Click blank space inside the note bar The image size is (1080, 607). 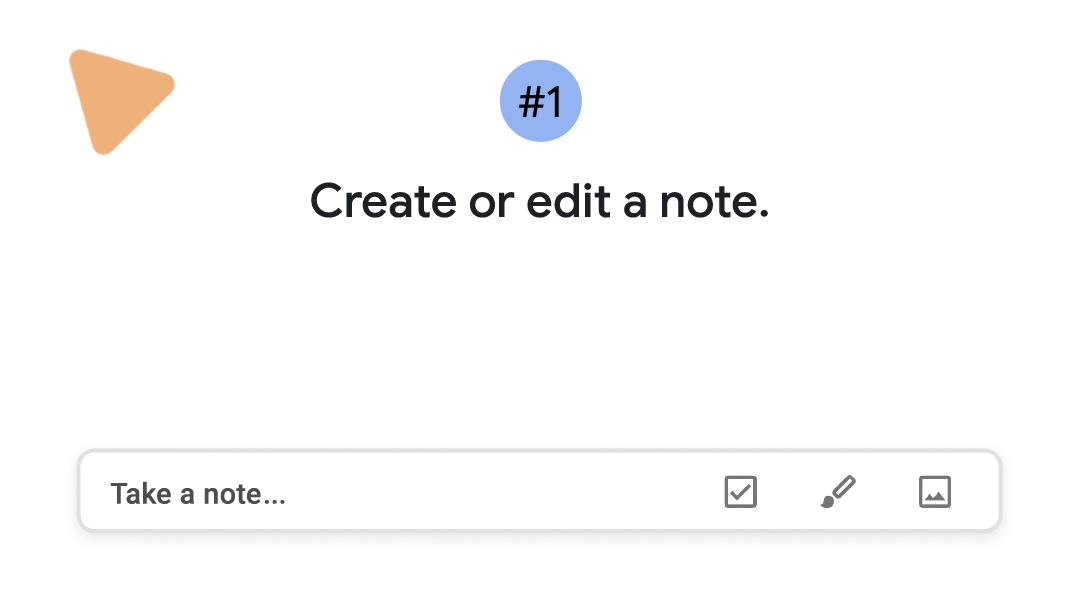(x=500, y=492)
